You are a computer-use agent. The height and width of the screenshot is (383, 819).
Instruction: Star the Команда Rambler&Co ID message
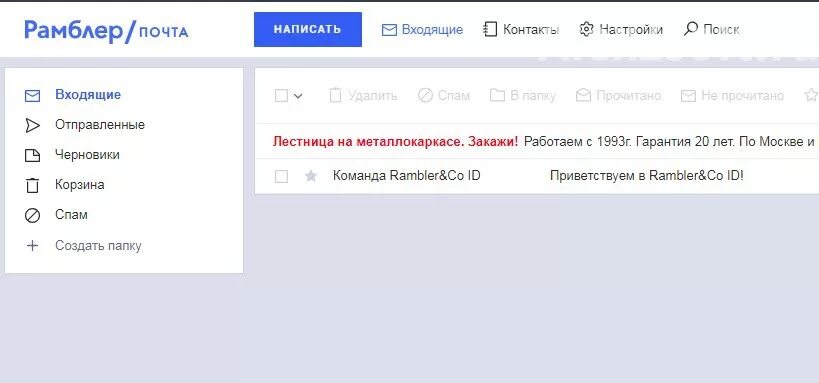pos(311,177)
